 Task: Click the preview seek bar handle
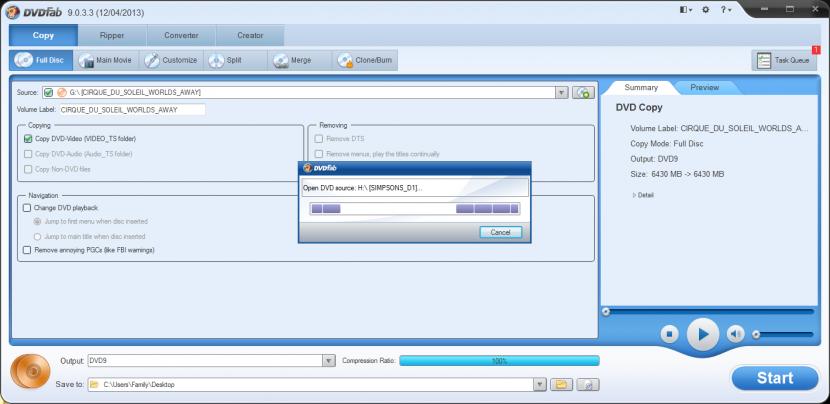click(606, 312)
